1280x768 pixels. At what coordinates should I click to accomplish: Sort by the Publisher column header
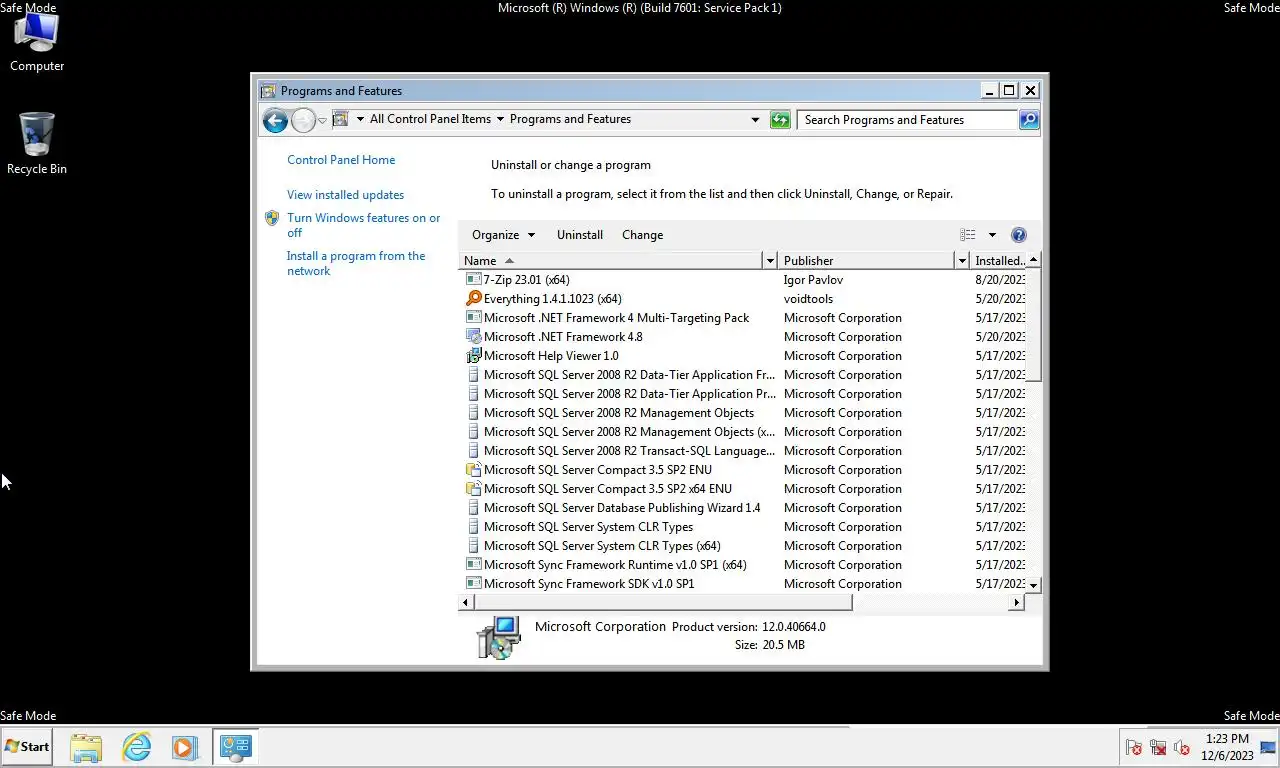867,261
